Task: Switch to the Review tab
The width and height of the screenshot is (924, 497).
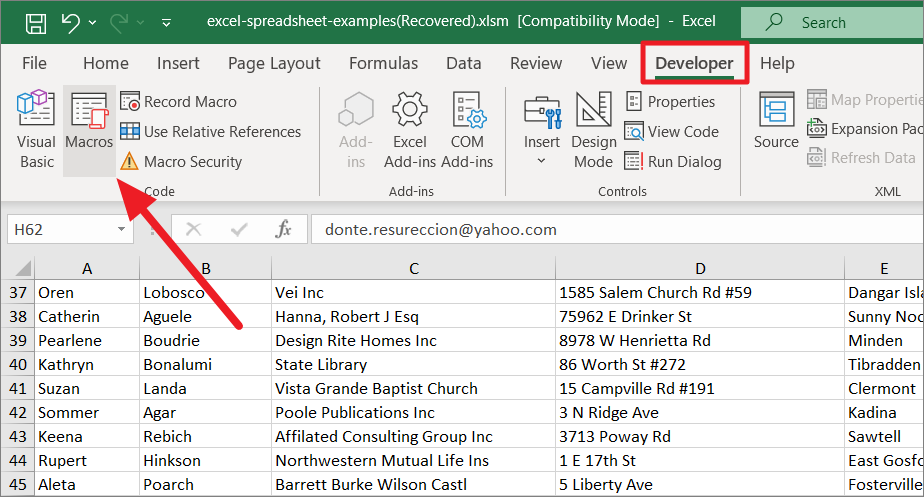Action: pyautogui.click(x=536, y=63)
